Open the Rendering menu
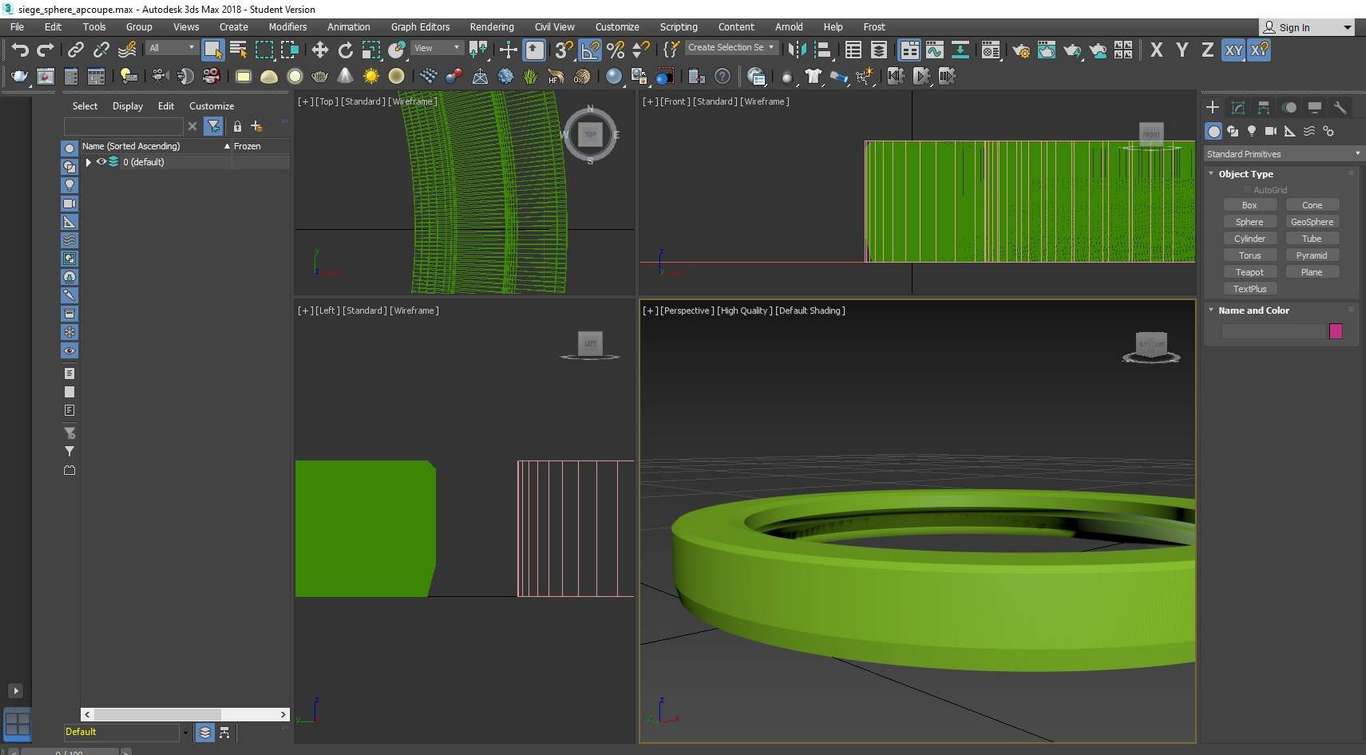1366x755 pixels. pyautogui.click(x=491, y=27)
